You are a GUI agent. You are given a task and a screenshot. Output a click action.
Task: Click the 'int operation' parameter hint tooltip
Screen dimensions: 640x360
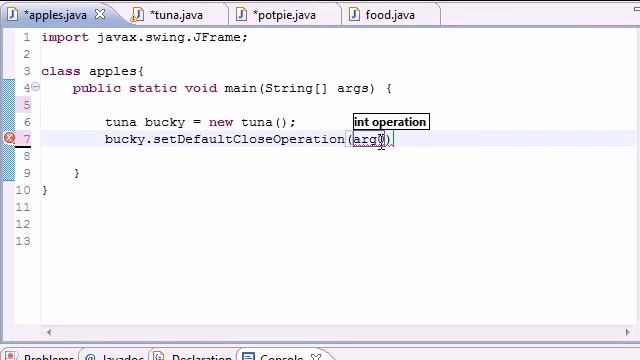pyautogui.click(x=391, y=122)
